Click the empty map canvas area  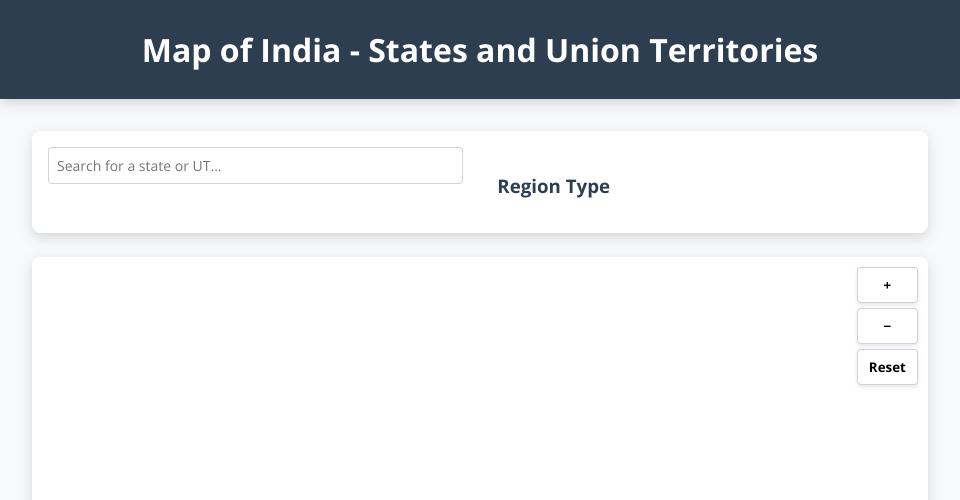click(x=440, y=390)
